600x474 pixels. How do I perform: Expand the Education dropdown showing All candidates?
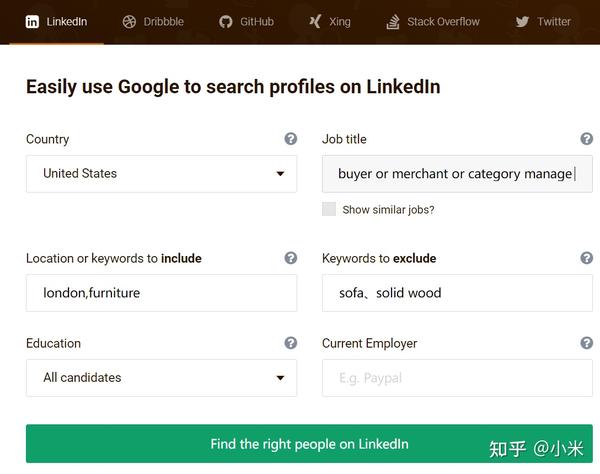161,378
